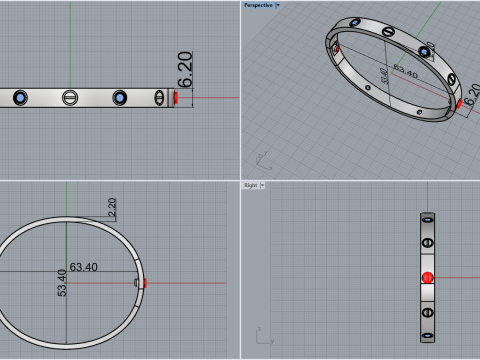The width and height of the screenshot is (480, 360).
Task: Select the red sphere in the Right viewport
Action: pyautogui.click(x=428, y=277)
